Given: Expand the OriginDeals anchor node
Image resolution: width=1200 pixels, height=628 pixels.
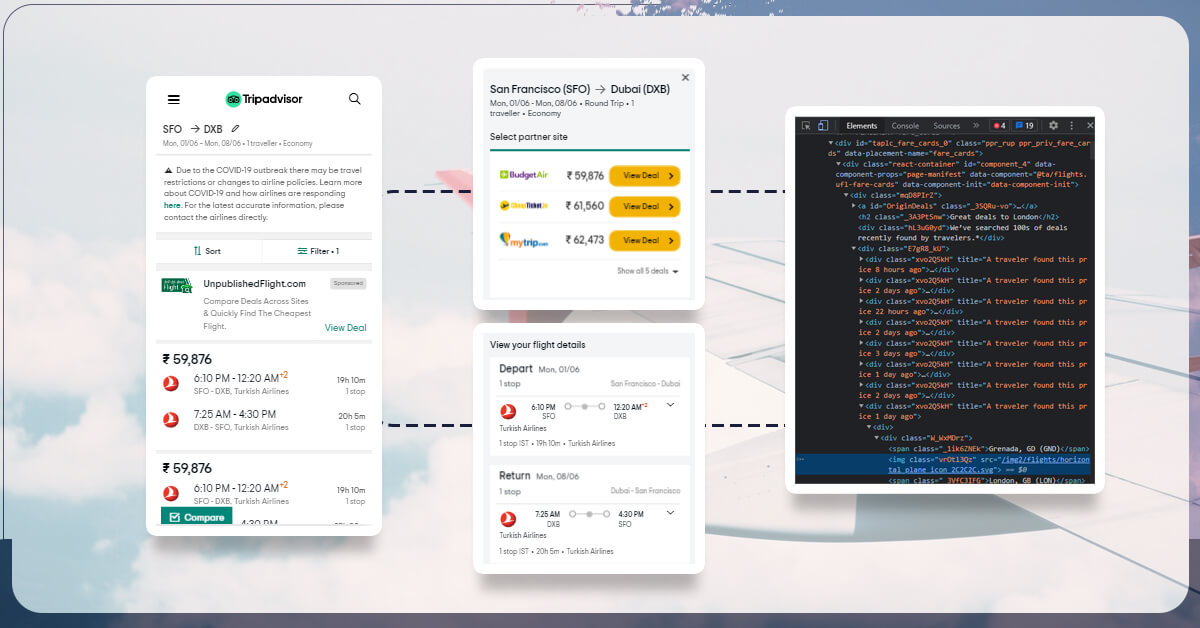Looking at the screenshot, I should 854,205.
